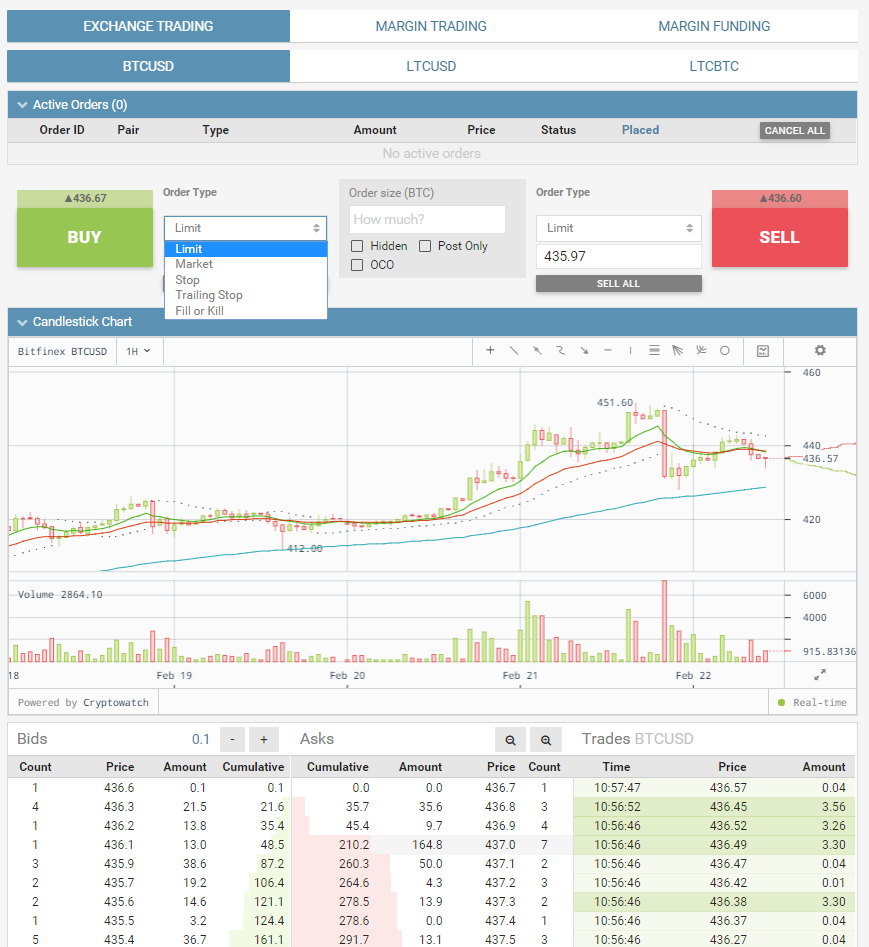Click bid price 435.9

(x=119, y=864)
